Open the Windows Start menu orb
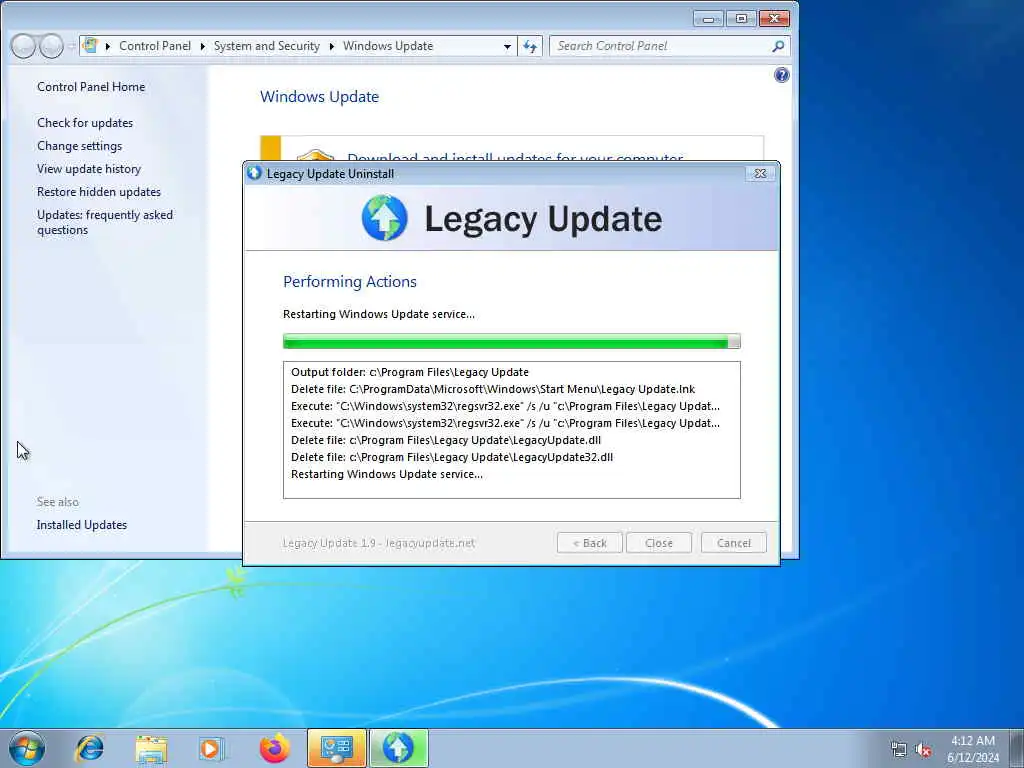The image size is (1024, 768). [27, 748]
